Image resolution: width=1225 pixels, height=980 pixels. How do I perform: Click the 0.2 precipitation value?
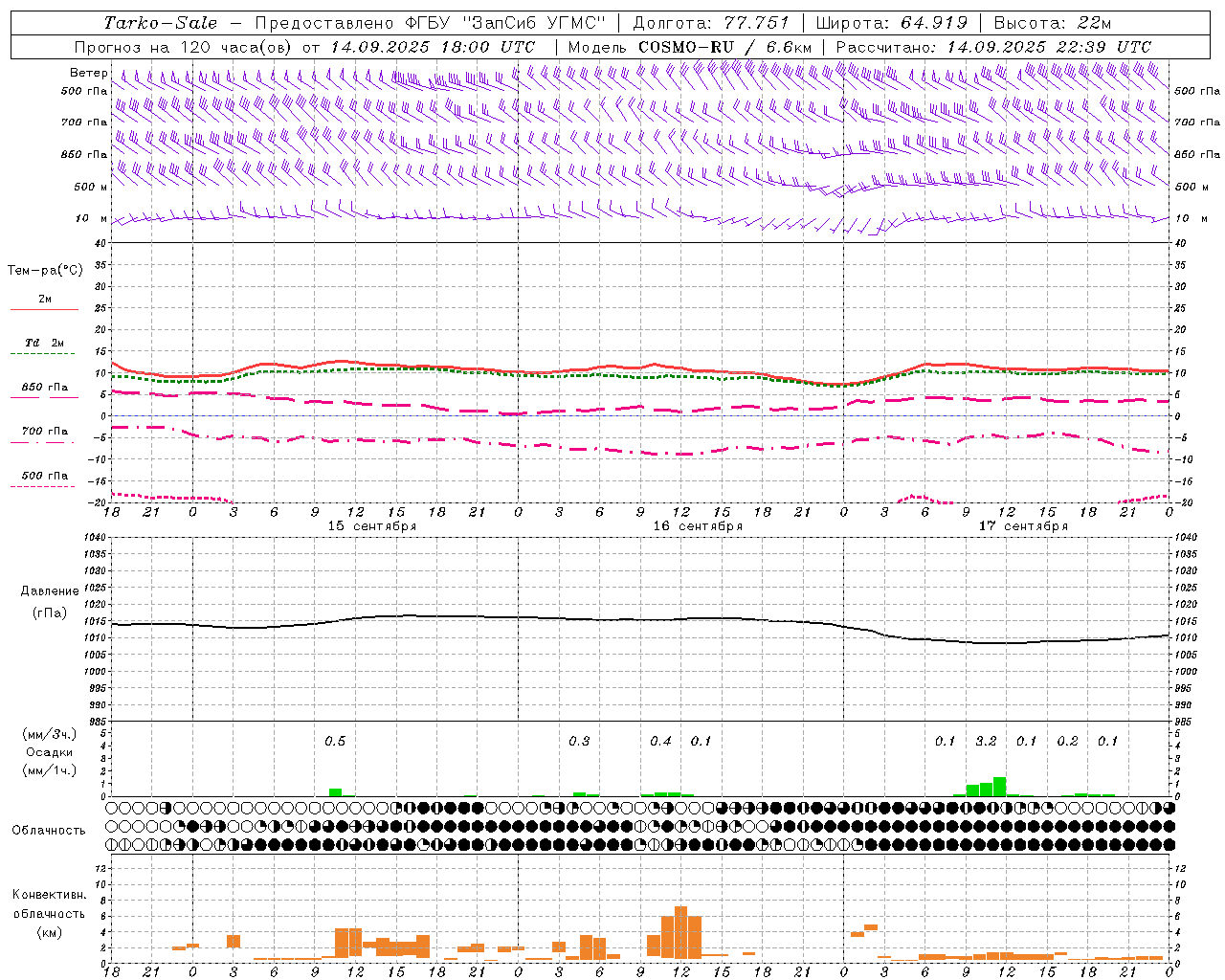point(1067,741)
